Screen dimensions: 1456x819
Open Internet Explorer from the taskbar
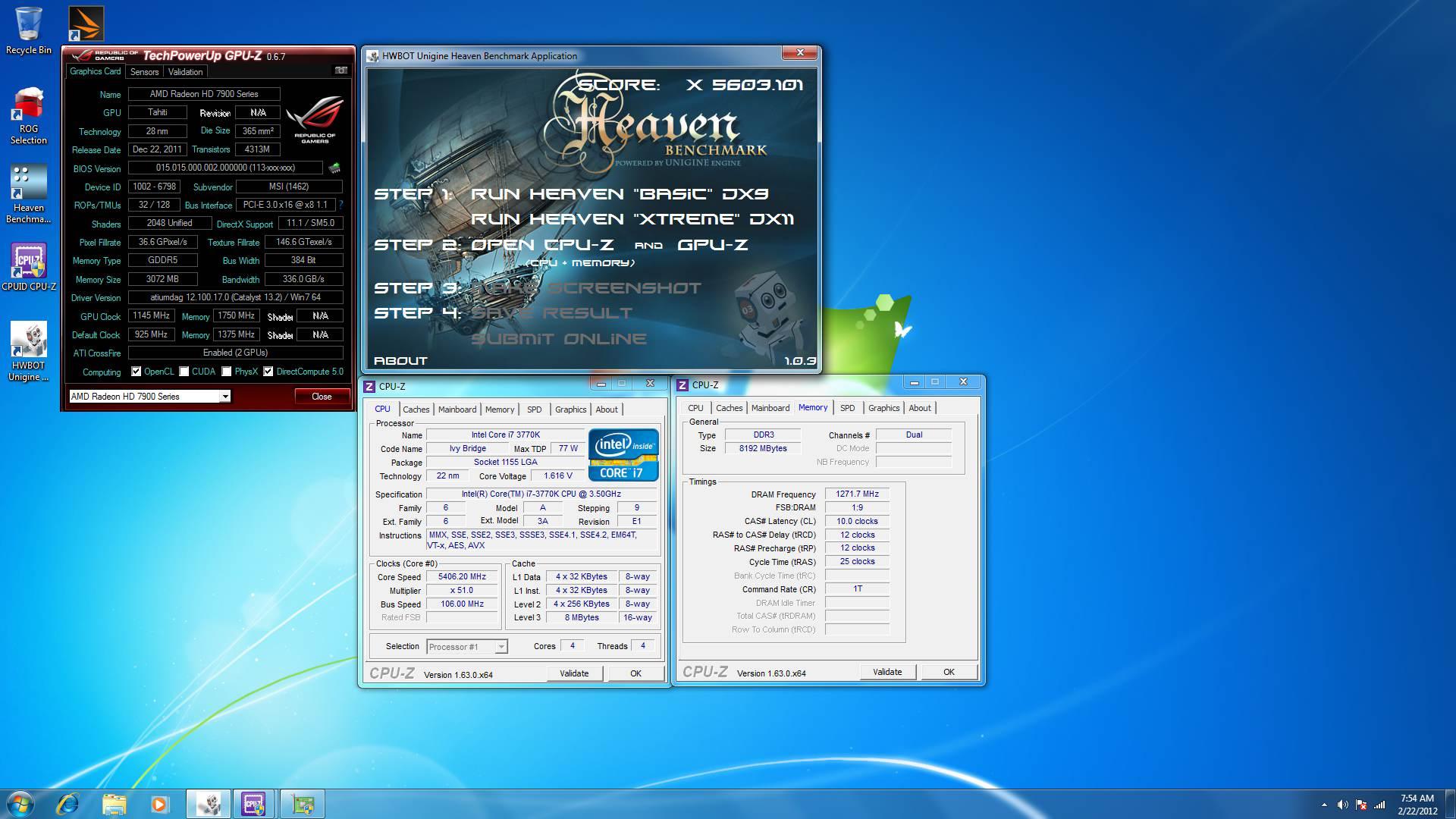tap(67, 804)
